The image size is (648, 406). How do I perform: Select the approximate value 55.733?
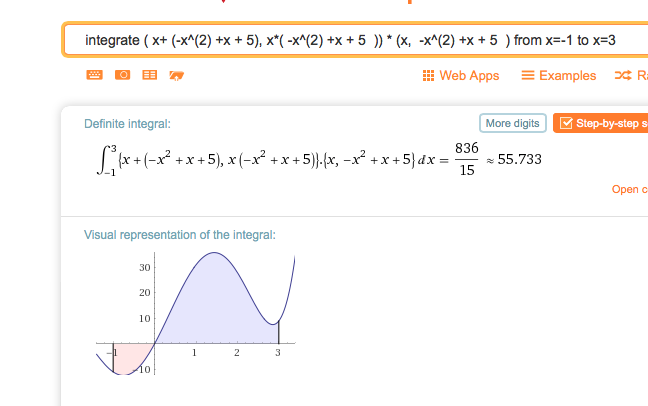coord(519,159)
